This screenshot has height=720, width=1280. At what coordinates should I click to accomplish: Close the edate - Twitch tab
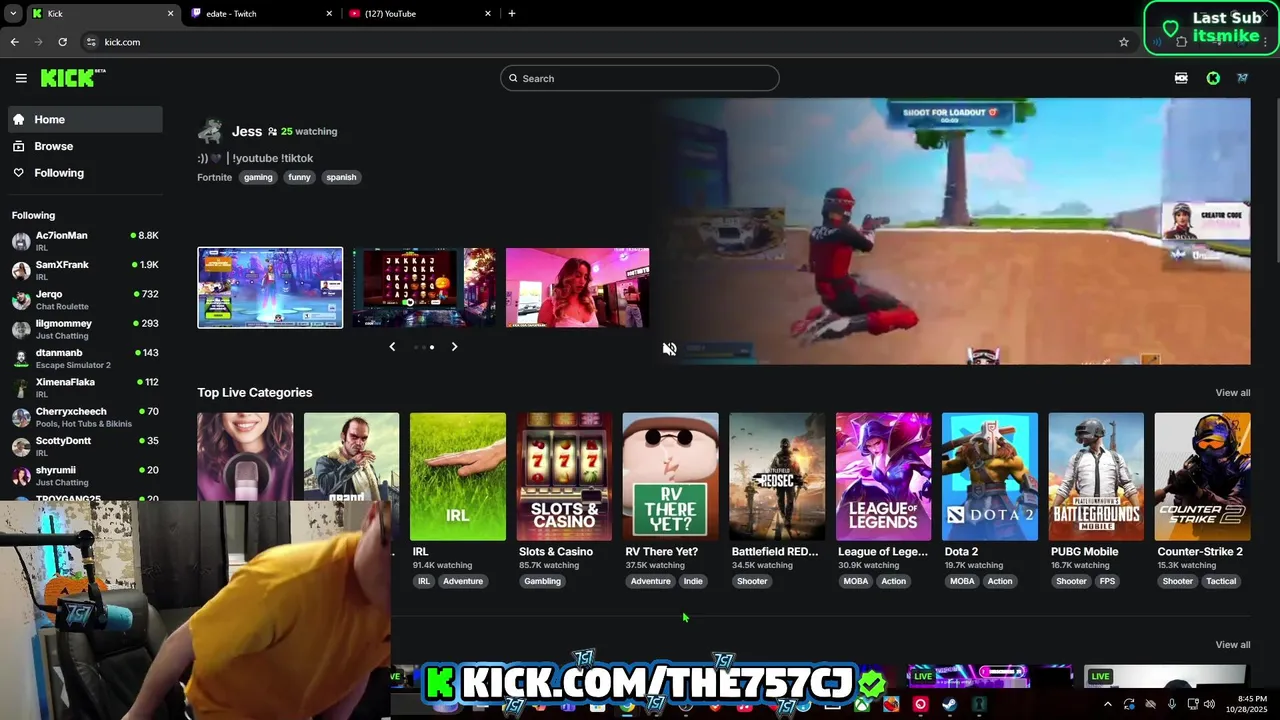330,13
